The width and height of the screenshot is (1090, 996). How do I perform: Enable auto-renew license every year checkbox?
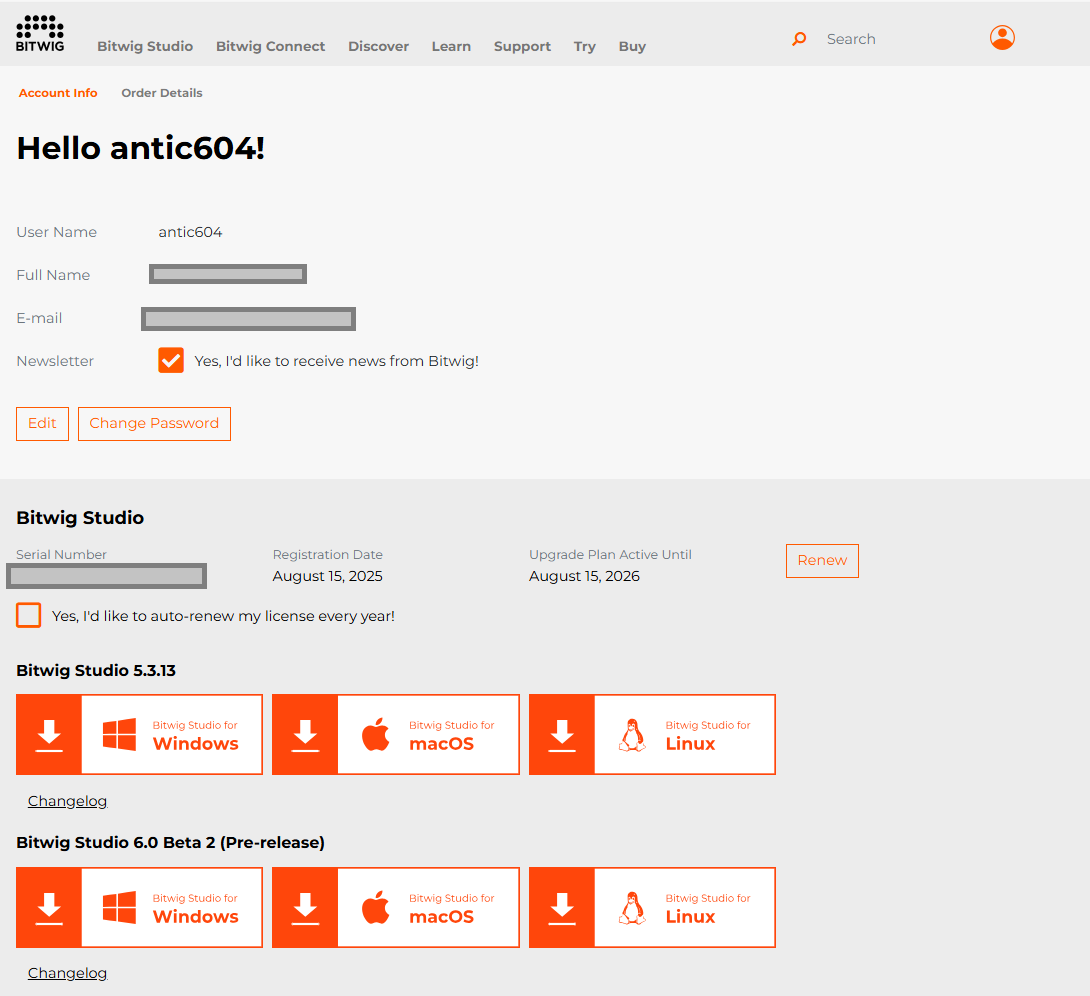[x=29, y=616]
